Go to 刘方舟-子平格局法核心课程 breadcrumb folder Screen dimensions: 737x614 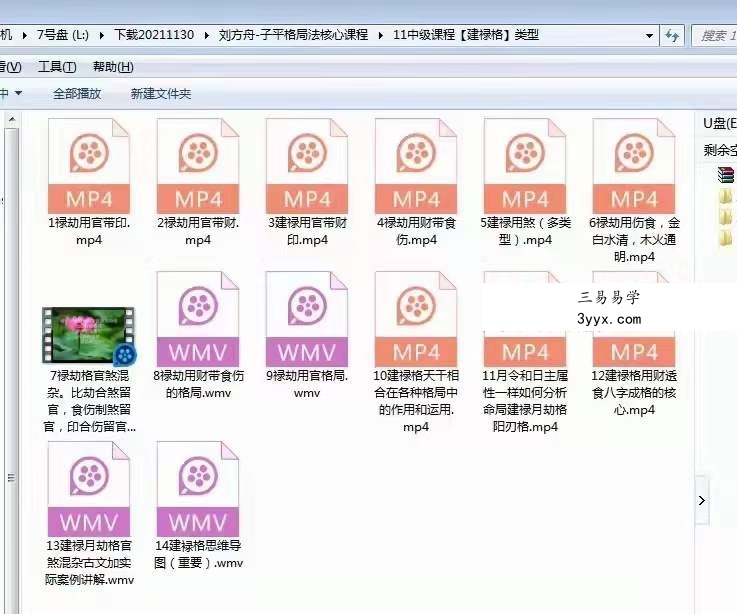pos(293,35)
